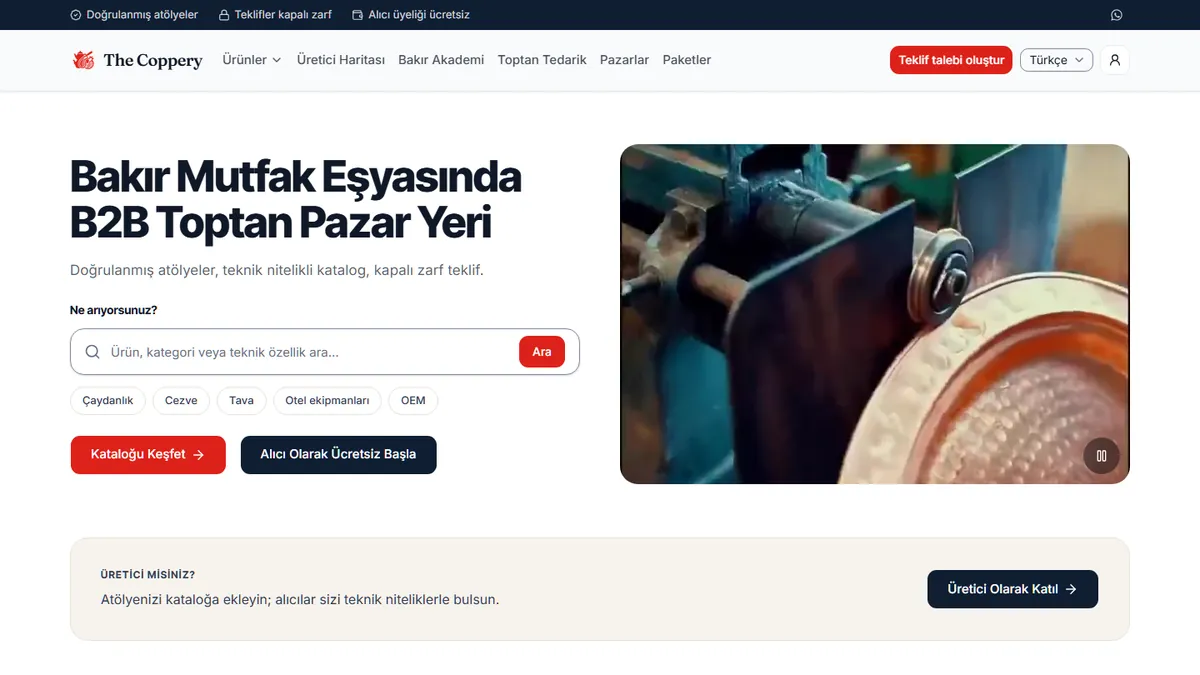
Task: Click "Teklifler kapalı zarf" text
Action: pyautogui.click(x=283, y=15)
